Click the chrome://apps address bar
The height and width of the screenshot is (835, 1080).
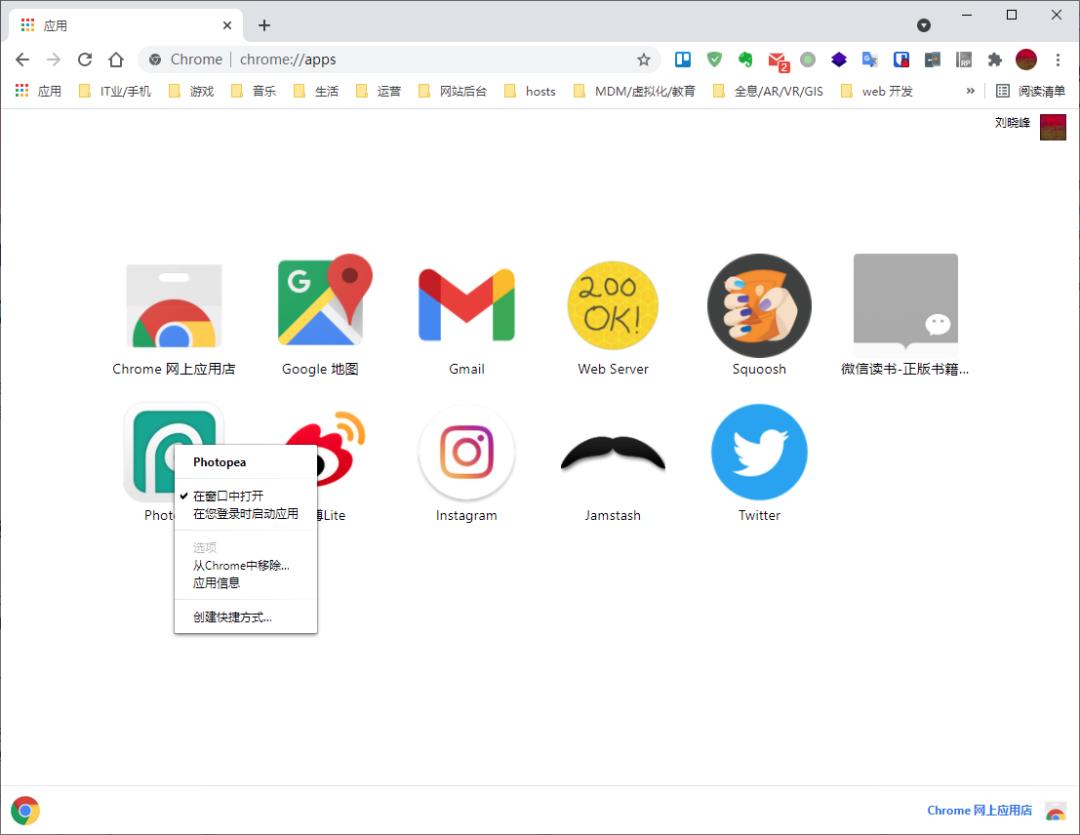click(399, 60)
